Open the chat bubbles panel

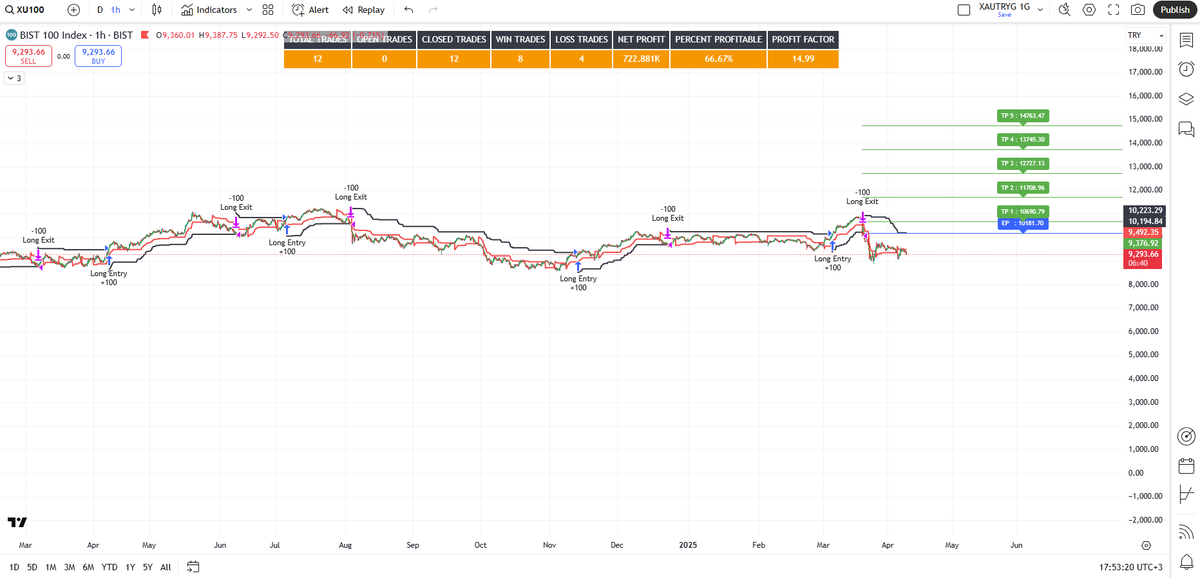pos(1186,129)
